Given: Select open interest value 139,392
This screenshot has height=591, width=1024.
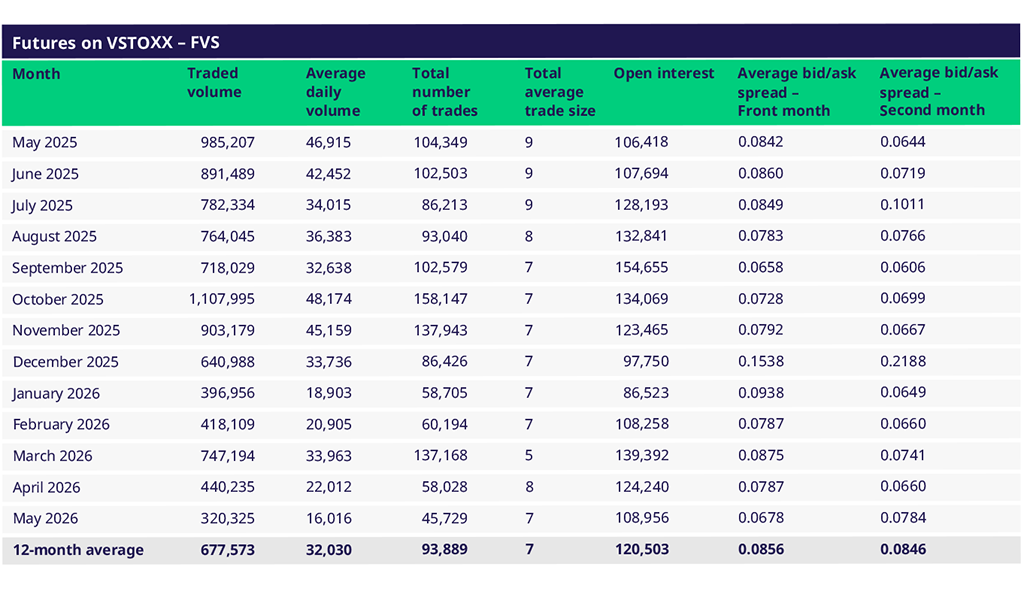Looking at the screenshot, I should pos(641,456).
